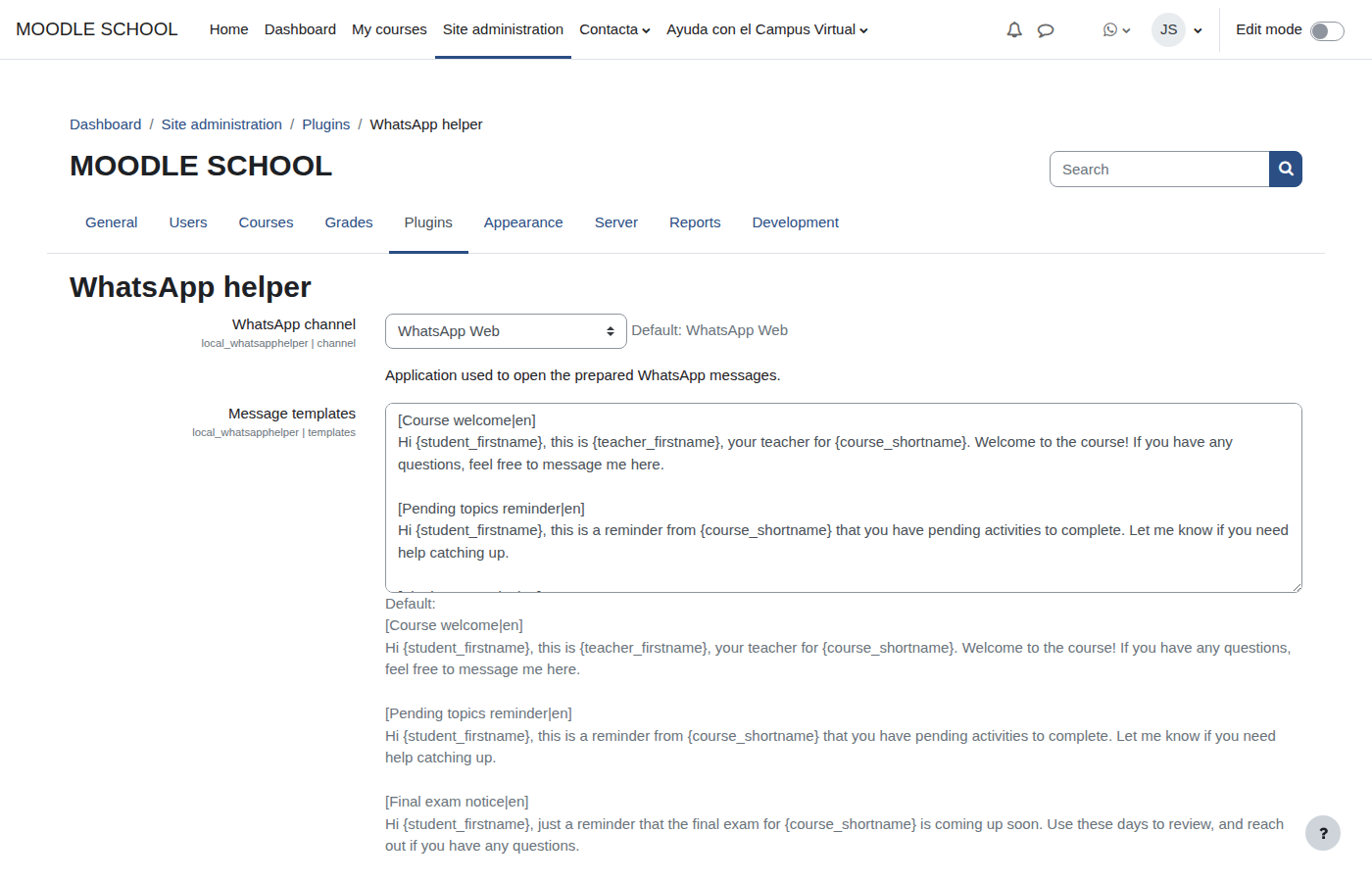This screenshot has width=1372, height=882.
Task: Switch to the Appearance tab
Action: (x=523, y=222)
